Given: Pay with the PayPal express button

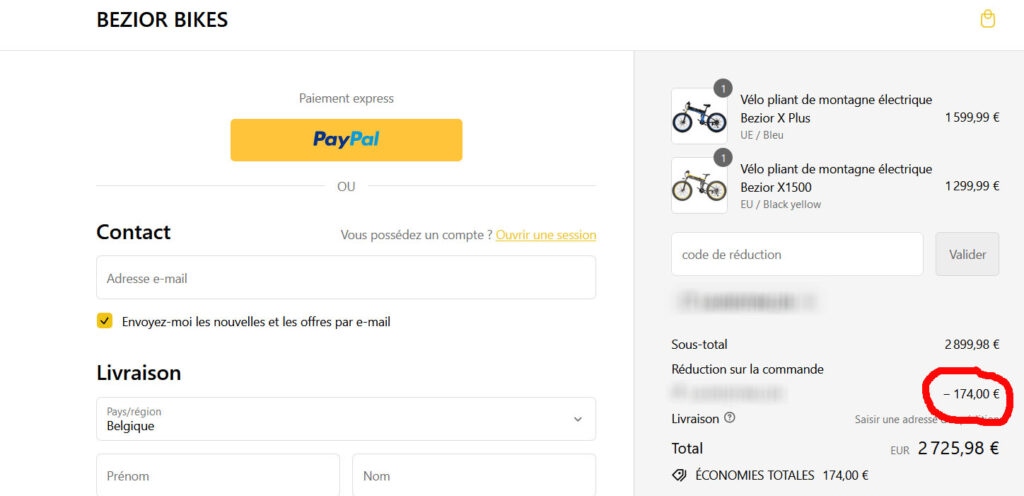Looking at the screenshot, I should [x=346, y=140].
